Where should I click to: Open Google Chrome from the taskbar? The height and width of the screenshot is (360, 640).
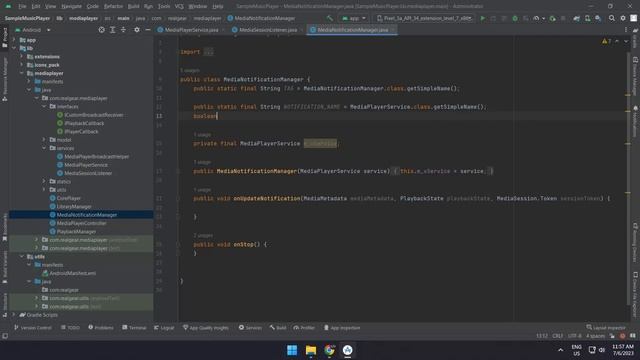(329, 350)
